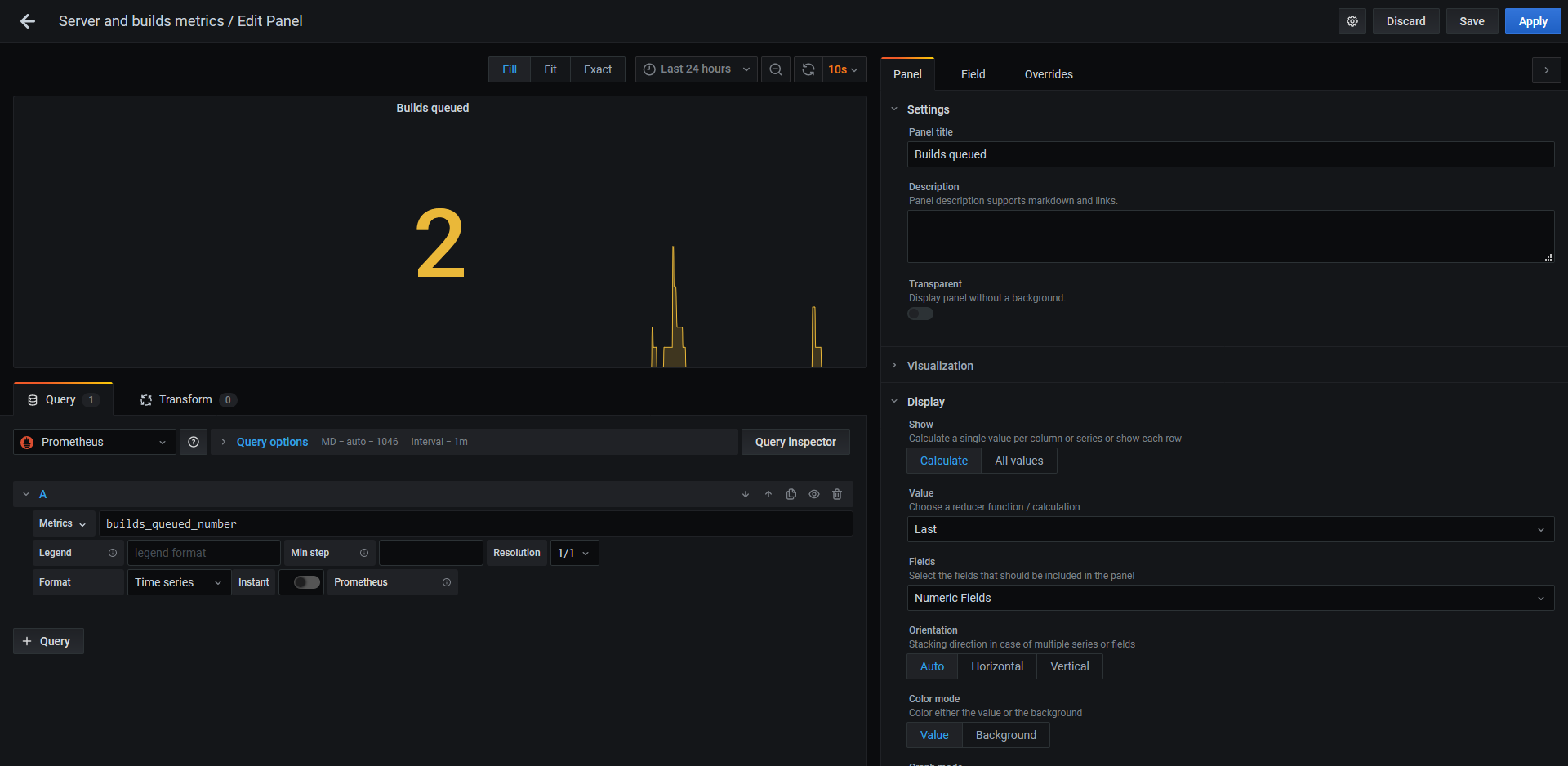Open 10s refresh interval dropdown
Viewport: 1568px width, 766px height.
pyautogui.click(x=844, y=69)
